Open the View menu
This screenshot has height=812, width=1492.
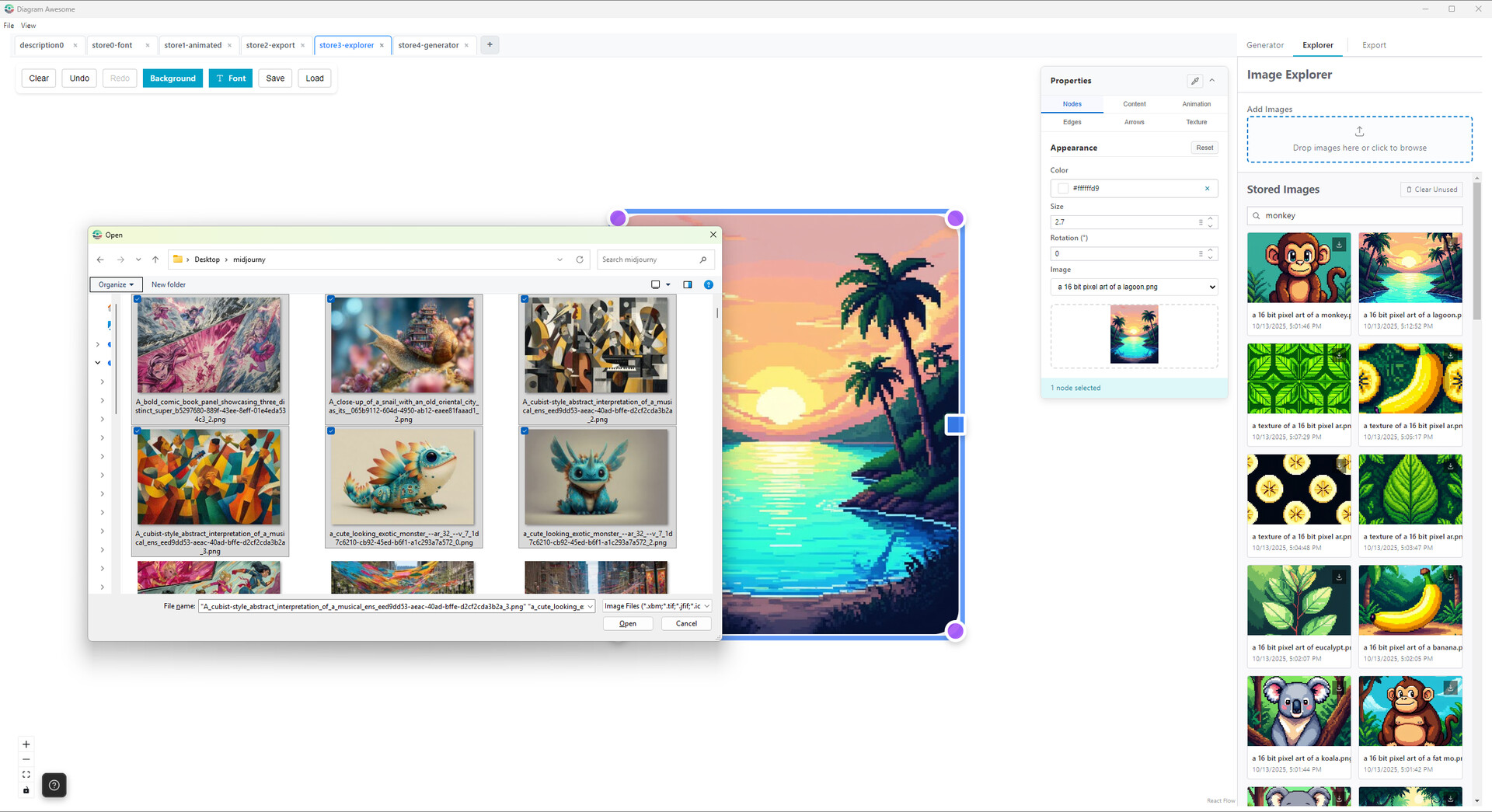[28, 25]
